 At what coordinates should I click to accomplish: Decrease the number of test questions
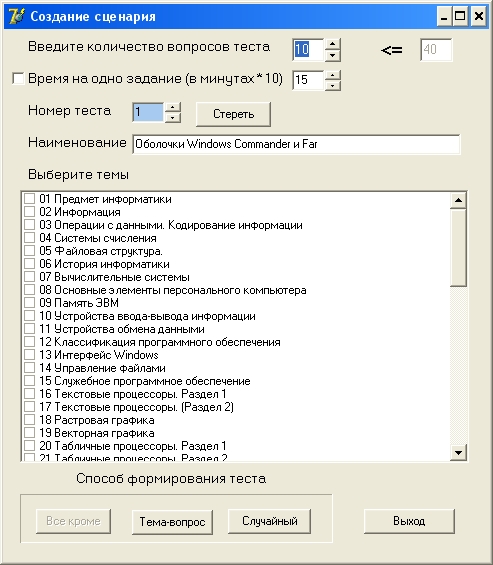pos(333,55)
